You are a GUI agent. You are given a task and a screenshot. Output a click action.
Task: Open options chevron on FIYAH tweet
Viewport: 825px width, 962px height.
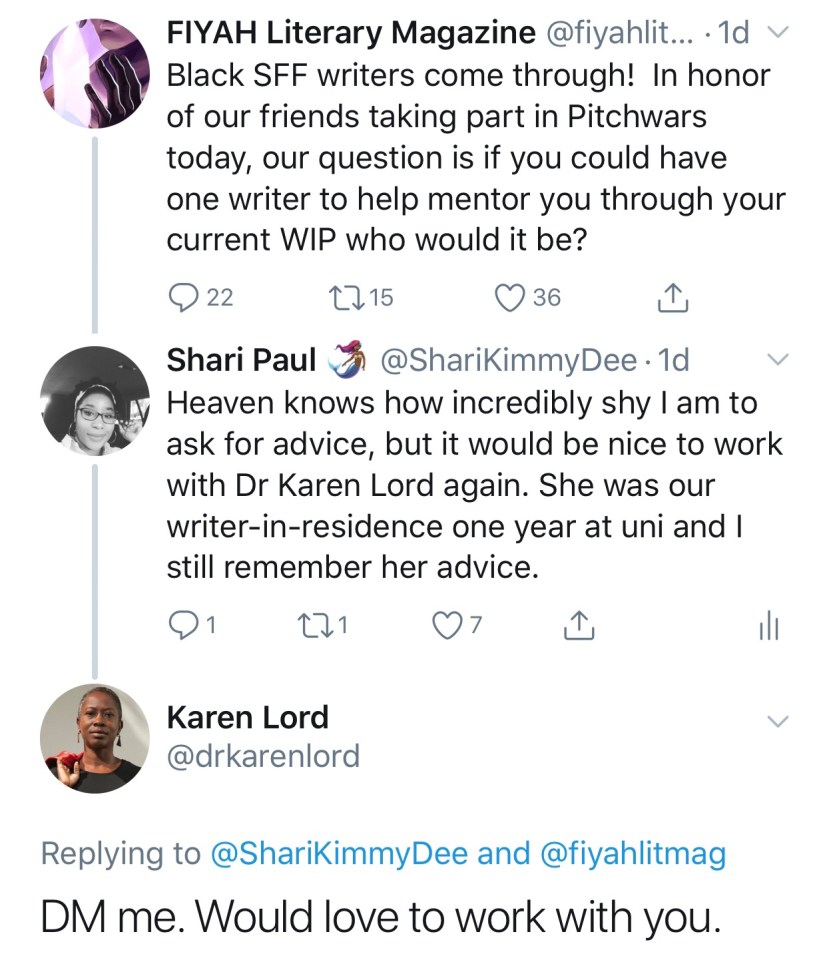778,34
